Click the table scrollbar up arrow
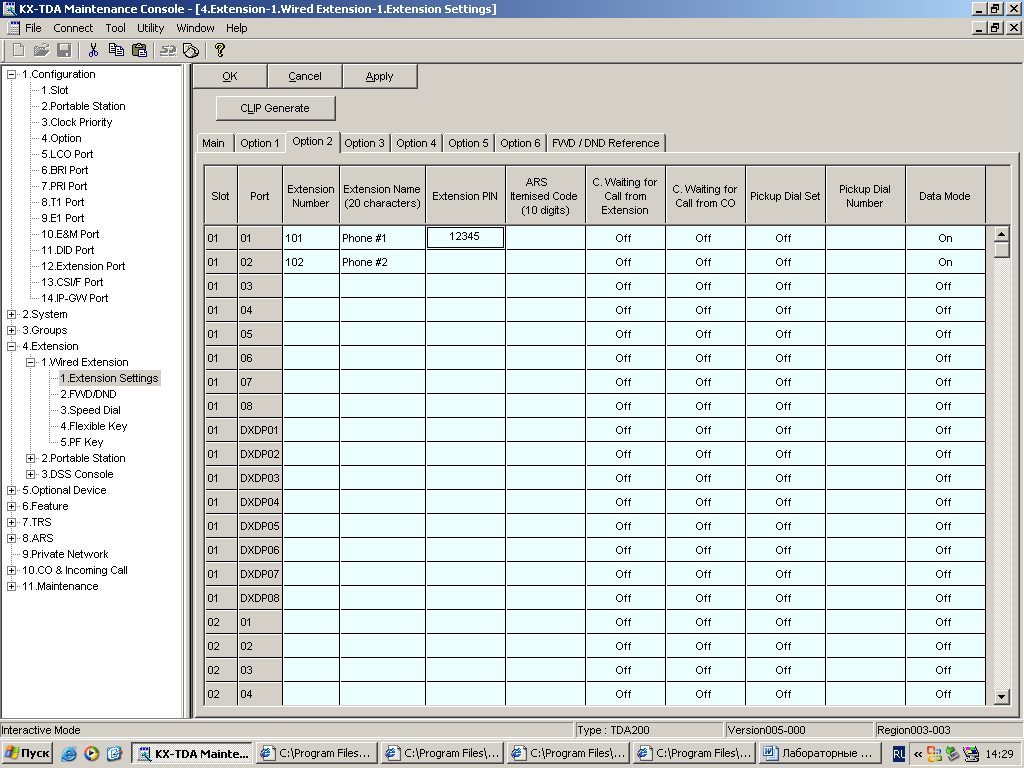The image size is (1024, 768). click(1001, 233)
